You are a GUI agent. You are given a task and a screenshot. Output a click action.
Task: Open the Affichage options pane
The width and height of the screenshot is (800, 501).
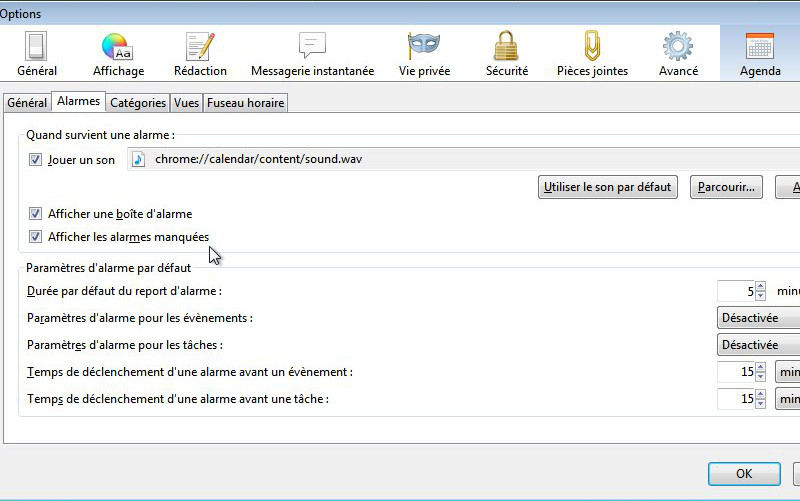point(118,54)
